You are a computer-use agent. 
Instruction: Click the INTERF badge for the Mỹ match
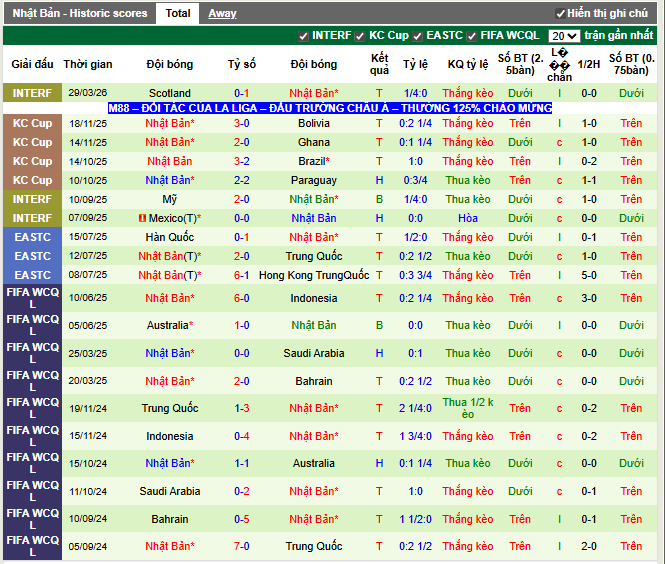[x=32, y=199]
